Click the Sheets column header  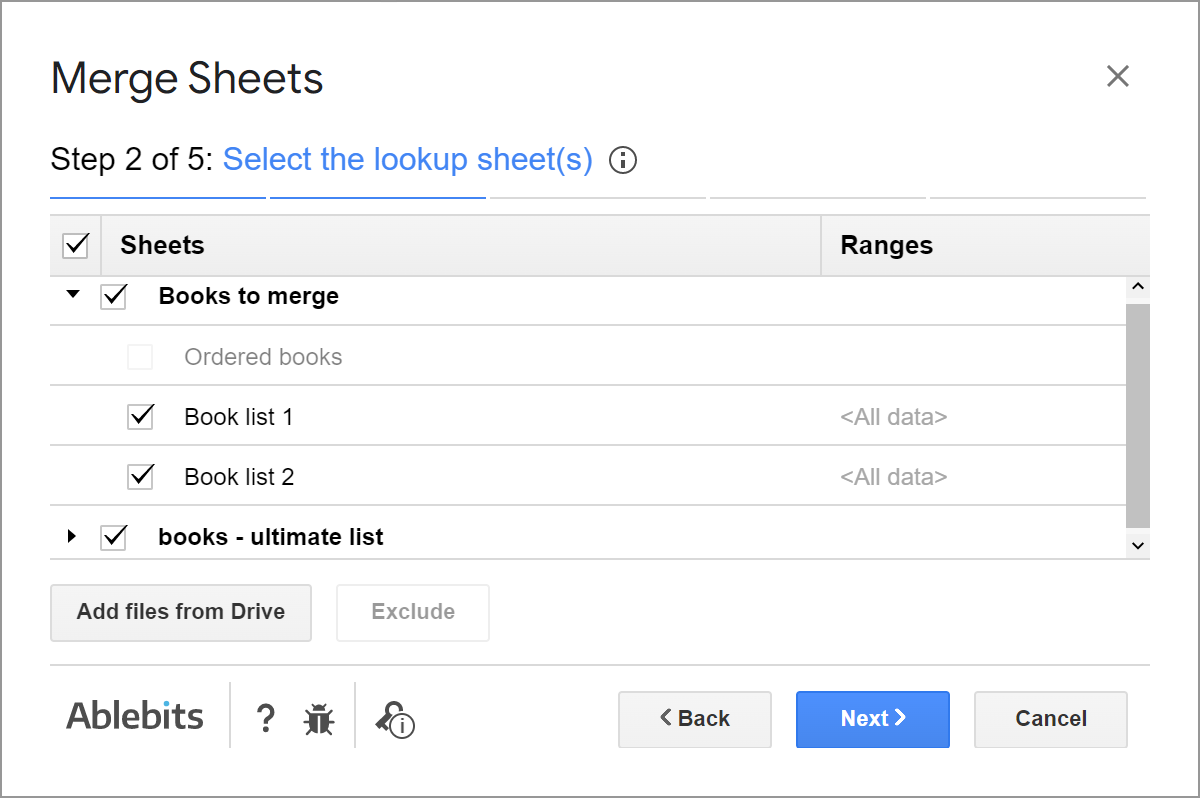[161, 244]
